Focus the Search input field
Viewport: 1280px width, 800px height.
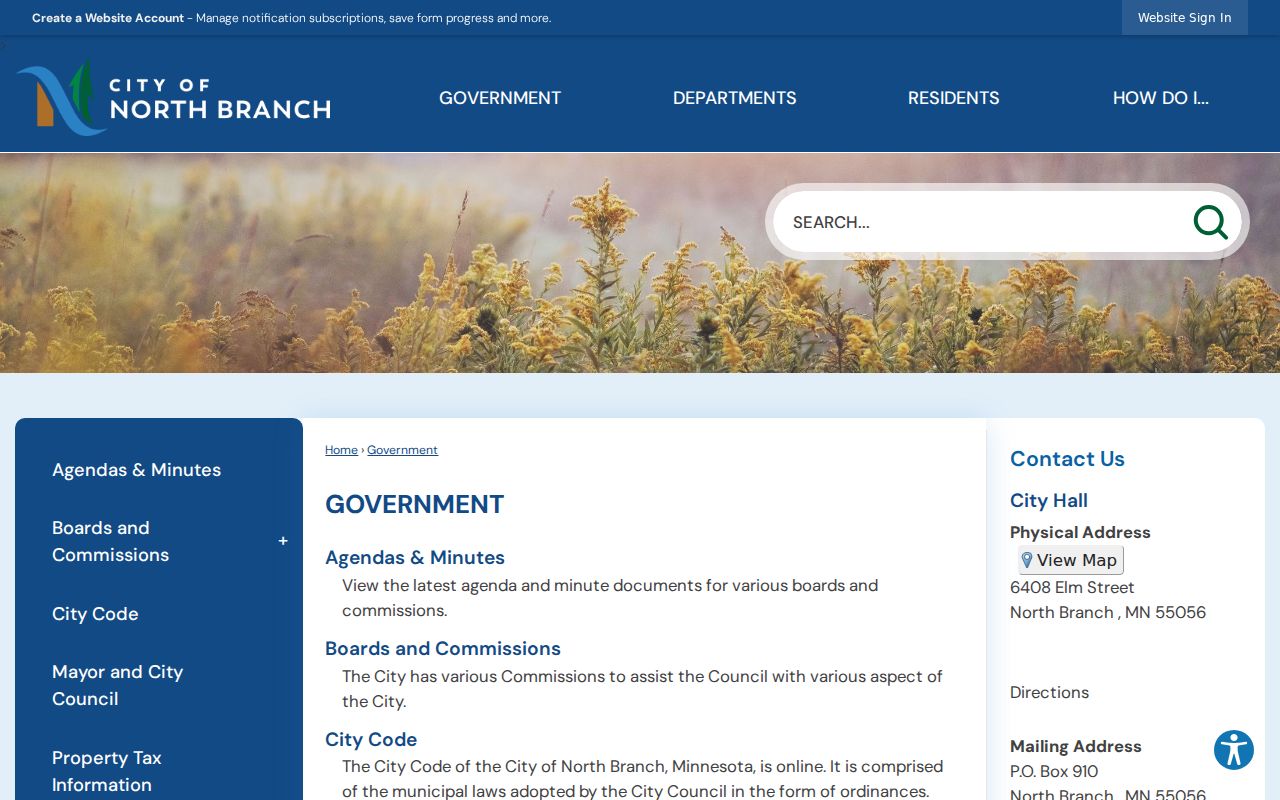(x=985, y=222)
